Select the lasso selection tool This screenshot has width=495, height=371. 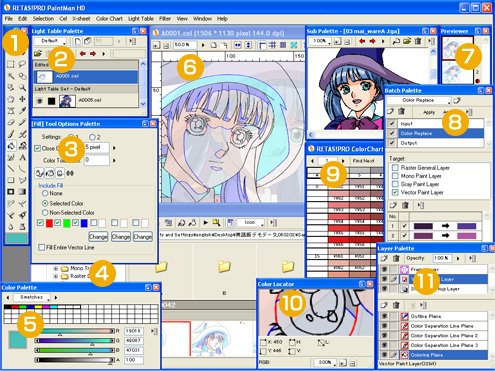(22, 64)
